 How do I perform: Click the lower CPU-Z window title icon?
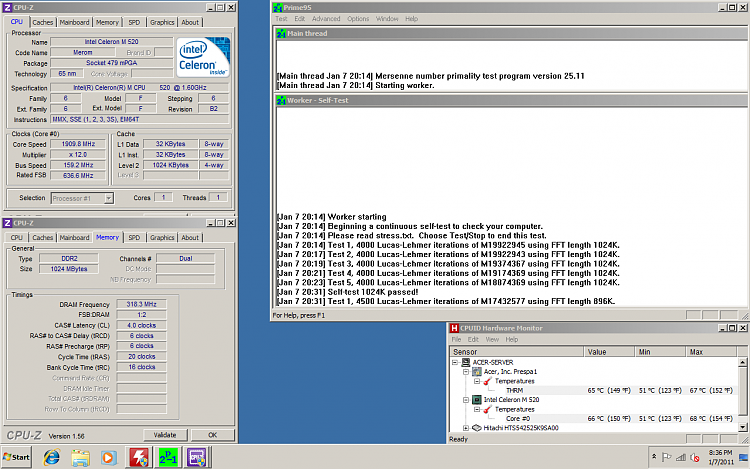tap(7, 223)
